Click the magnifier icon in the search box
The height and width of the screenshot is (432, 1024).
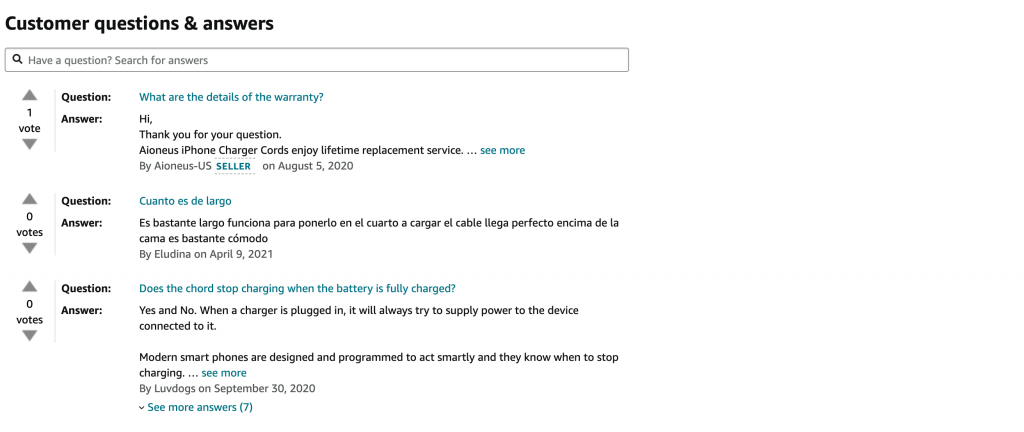click(18, 59)
